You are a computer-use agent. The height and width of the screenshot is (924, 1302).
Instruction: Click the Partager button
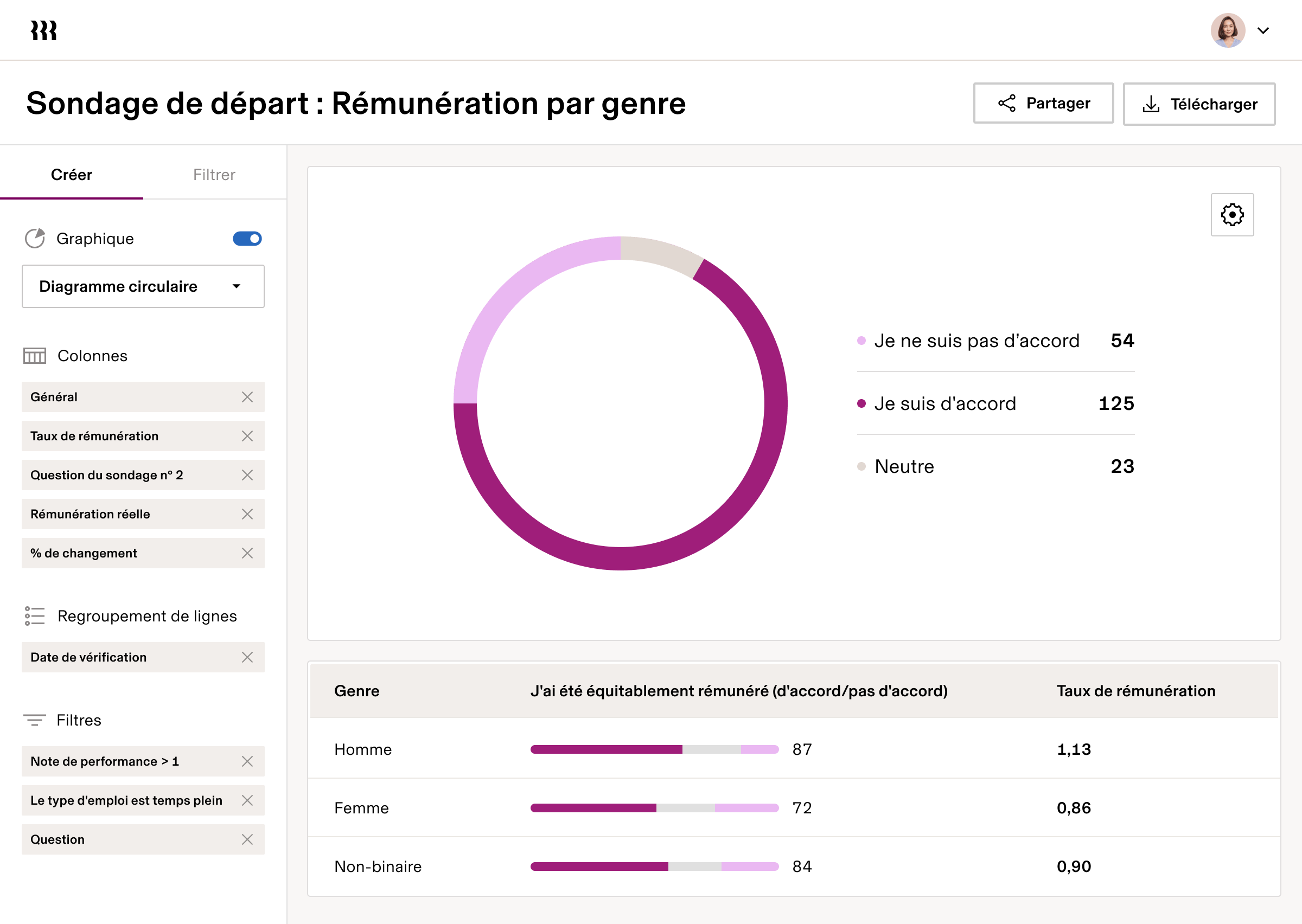point(1043,103)
